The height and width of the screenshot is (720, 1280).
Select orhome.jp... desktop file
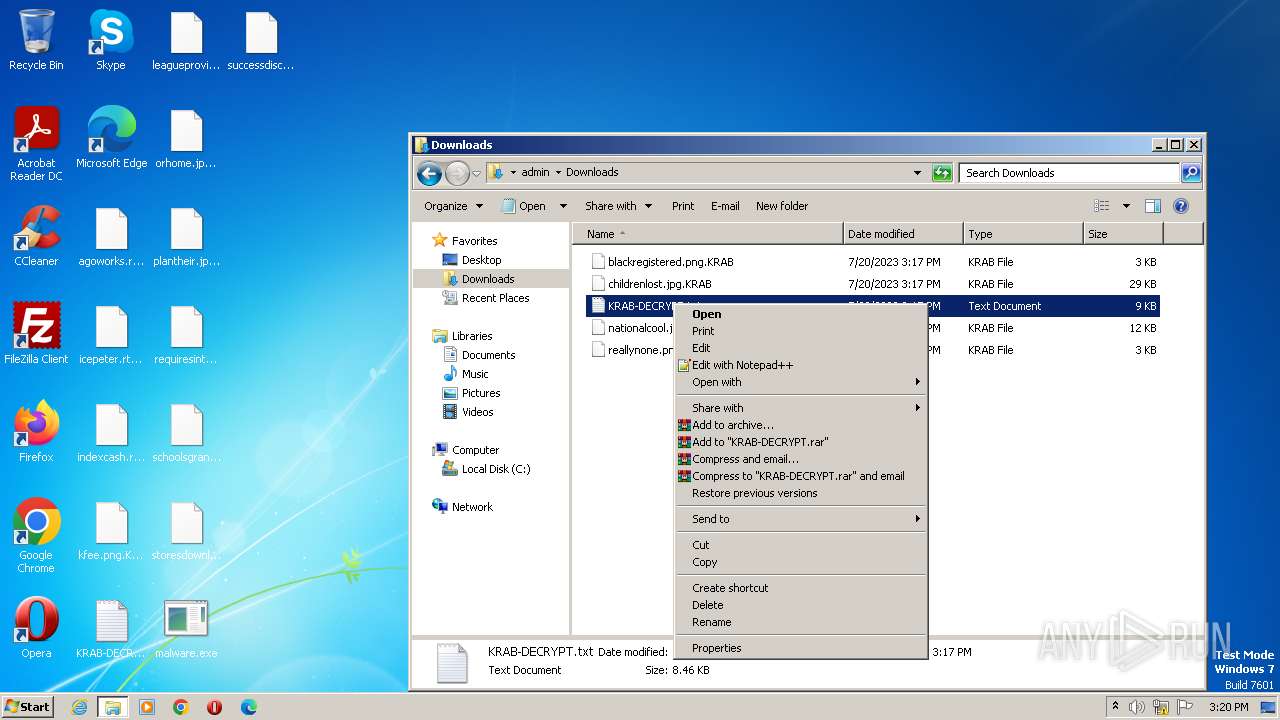(186, 138)
